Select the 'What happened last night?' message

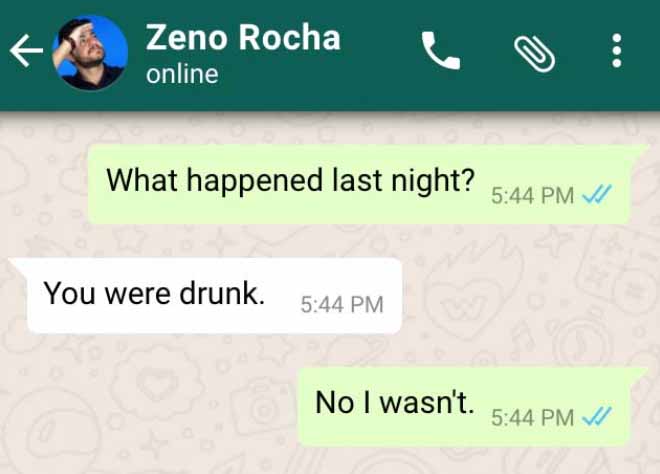[359, 184]
